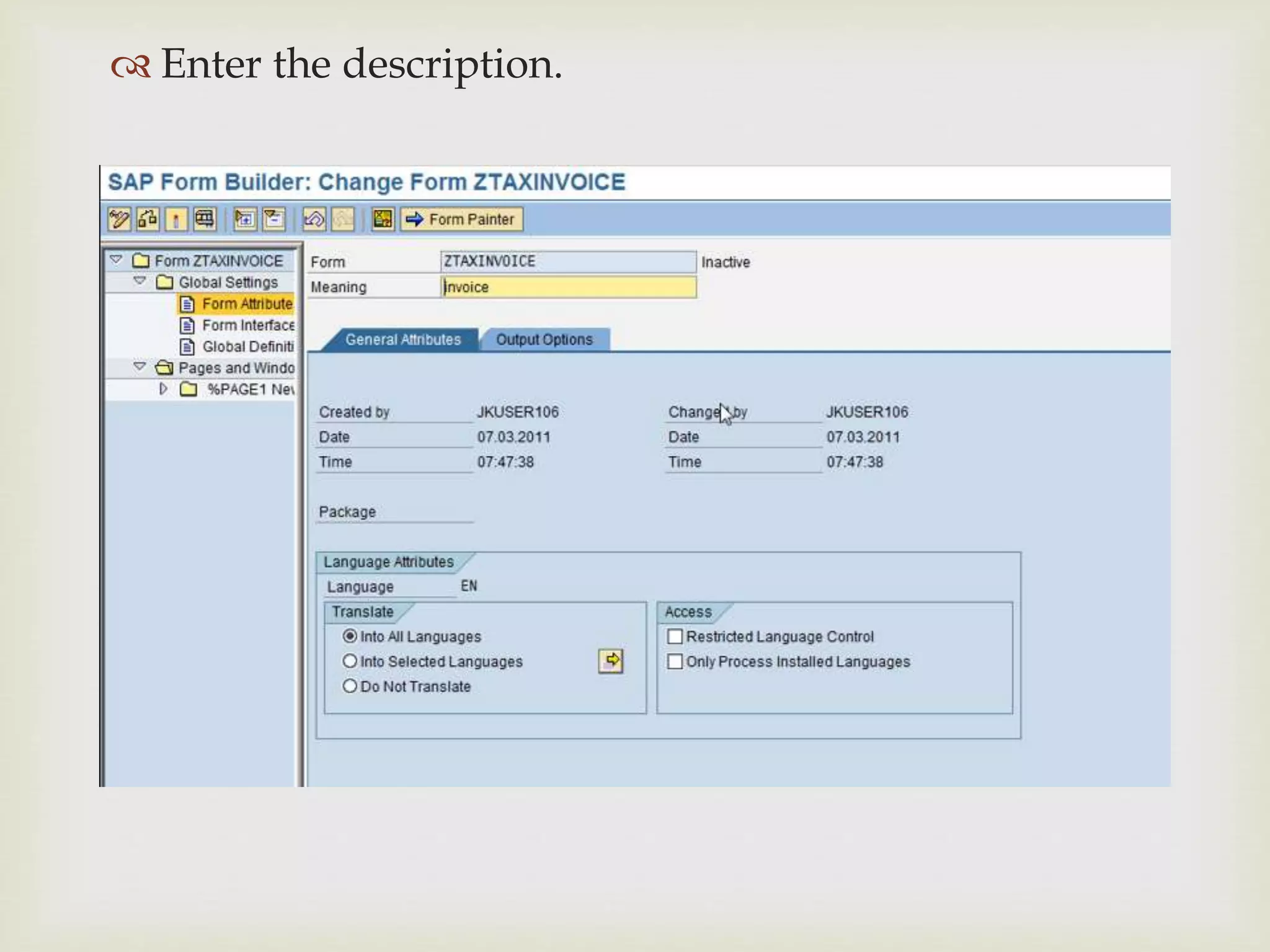Click the Check form icon in toolbar
Image resolution: width=1270 pixels, height=952 pixels.
coord(148,219)
